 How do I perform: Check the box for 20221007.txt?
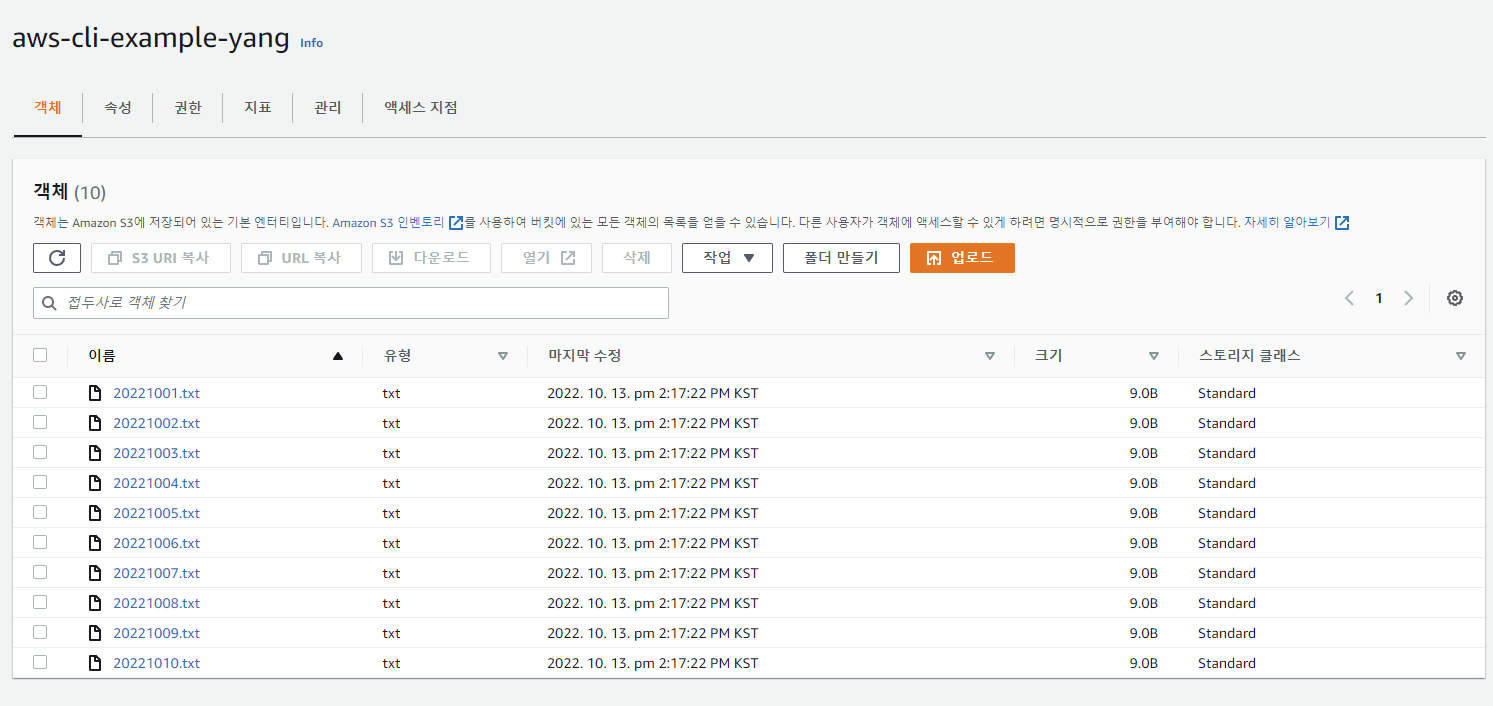[x=40, y=572]
